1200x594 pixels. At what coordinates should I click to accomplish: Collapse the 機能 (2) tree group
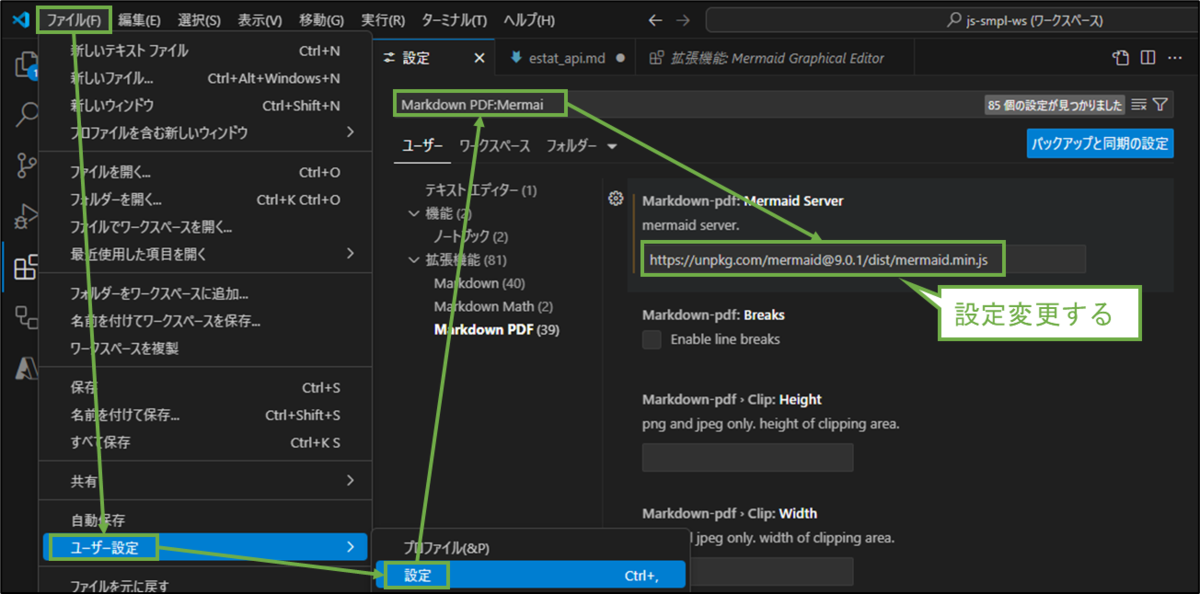pyautogui.click(x=414, y=213)
